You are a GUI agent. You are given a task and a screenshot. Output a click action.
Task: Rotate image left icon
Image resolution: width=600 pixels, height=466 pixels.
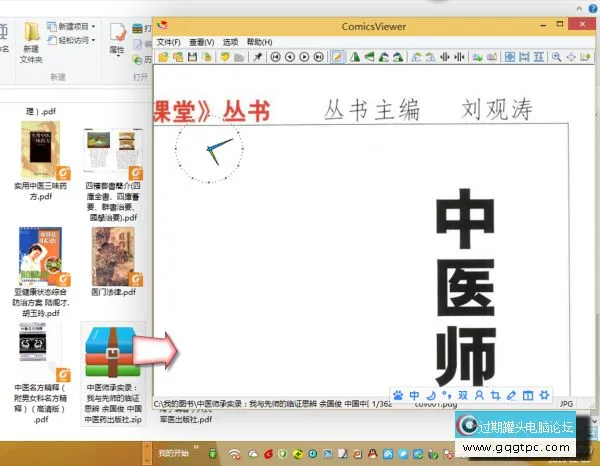pos(384,57)
